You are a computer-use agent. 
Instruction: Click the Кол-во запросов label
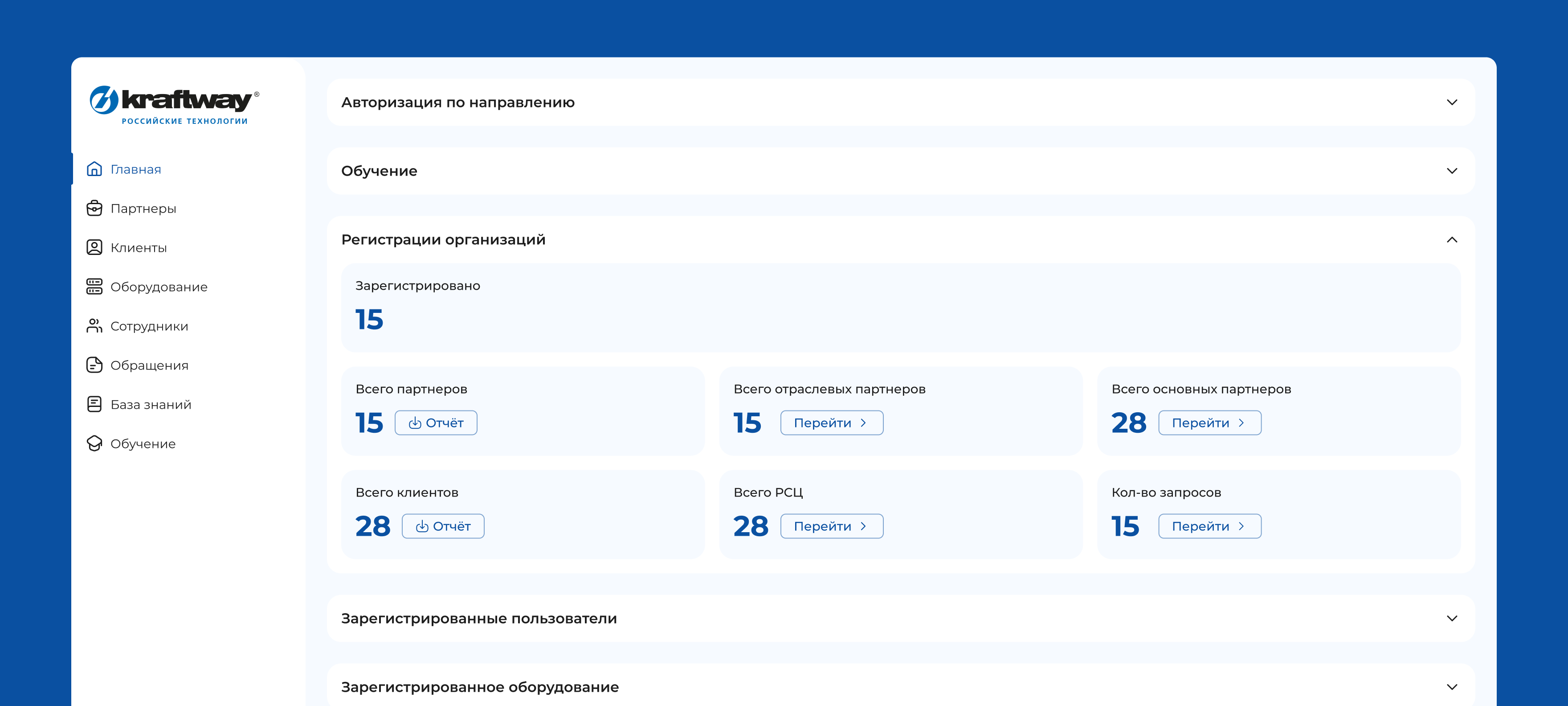point(1166,493)
